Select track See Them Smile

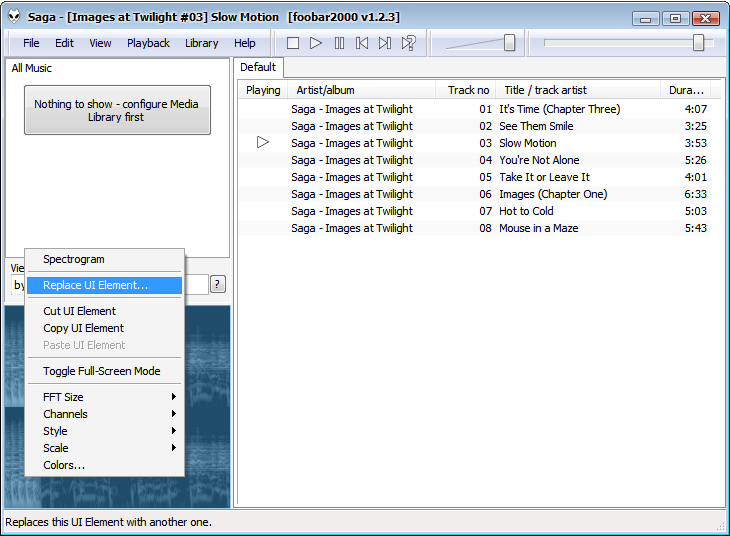click(475, 126)
